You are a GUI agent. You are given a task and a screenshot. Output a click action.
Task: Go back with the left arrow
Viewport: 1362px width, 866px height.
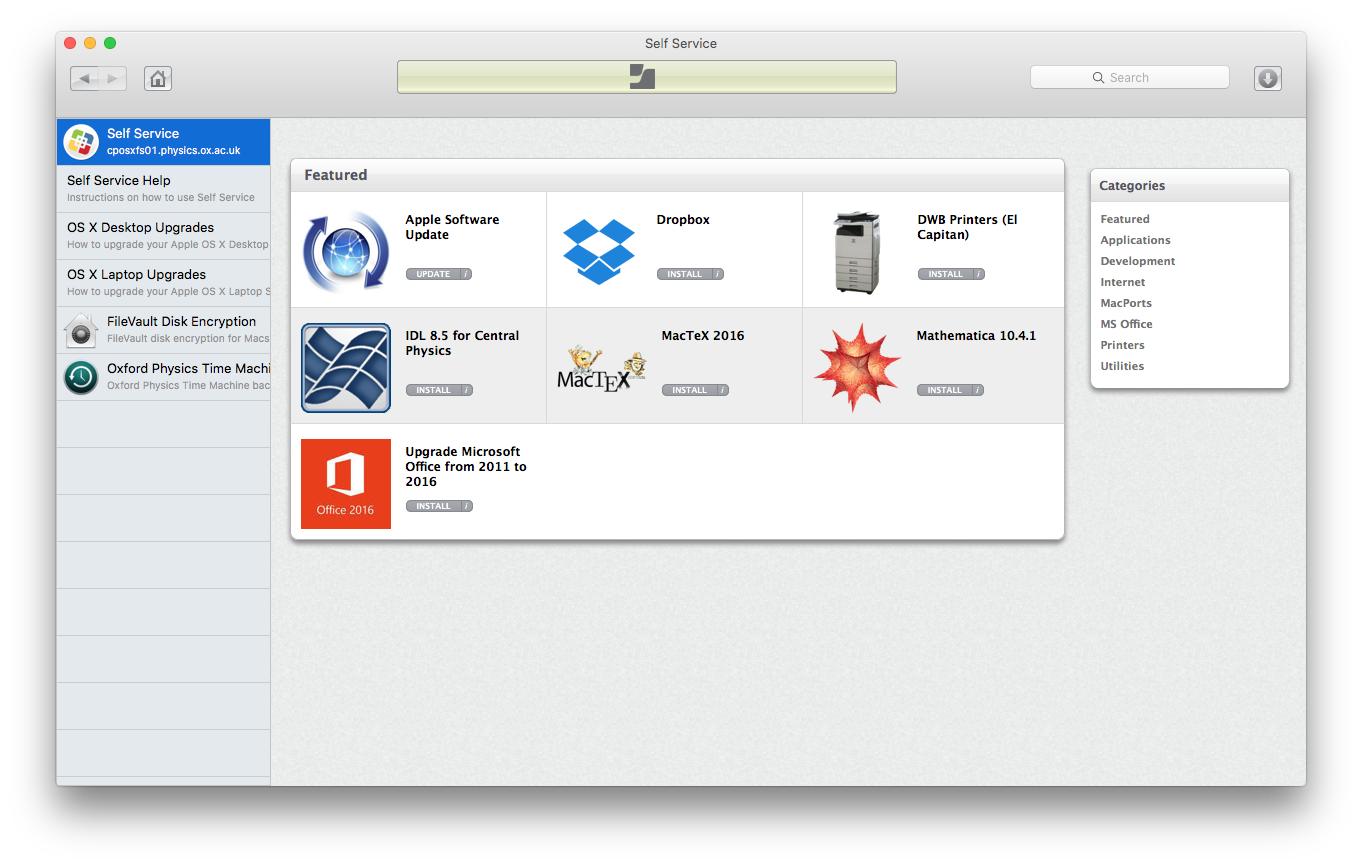tap(84, 78)
